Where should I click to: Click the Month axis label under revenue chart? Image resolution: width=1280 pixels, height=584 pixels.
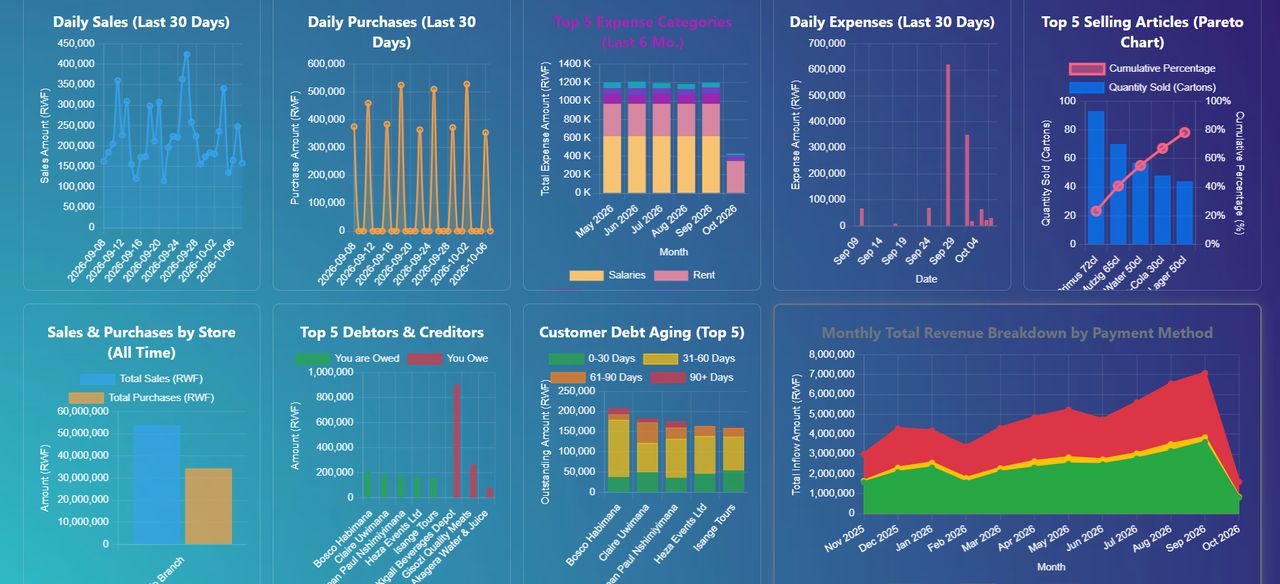1051,567
